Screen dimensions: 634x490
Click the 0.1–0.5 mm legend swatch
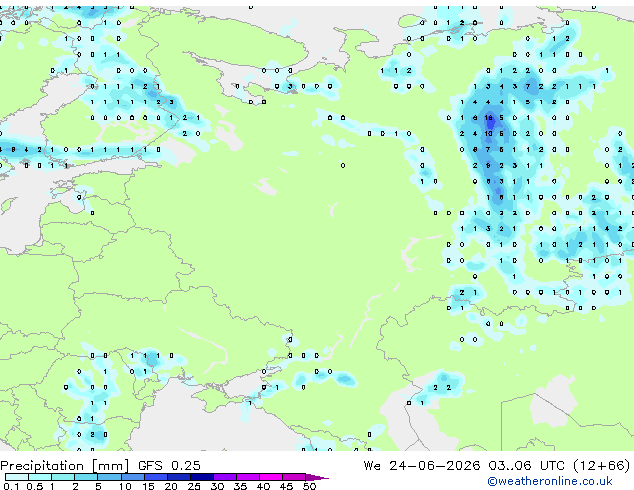pyautogui.click(x=17, y=477)
